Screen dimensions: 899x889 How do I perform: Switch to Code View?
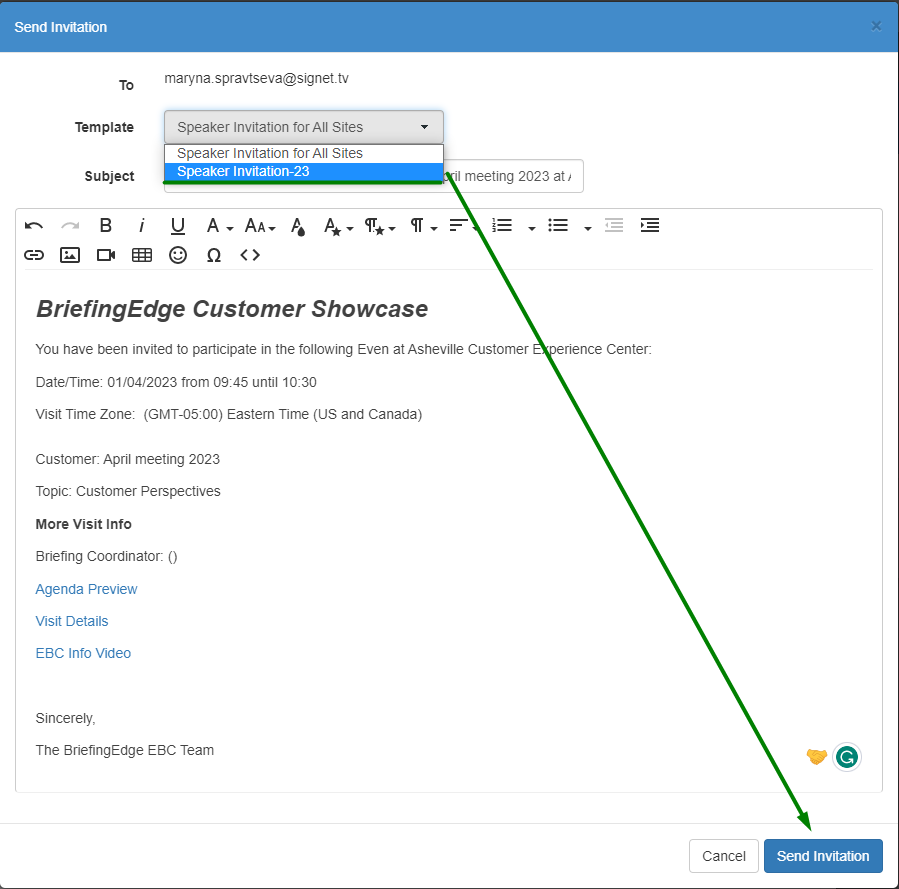tap(250, 255)
